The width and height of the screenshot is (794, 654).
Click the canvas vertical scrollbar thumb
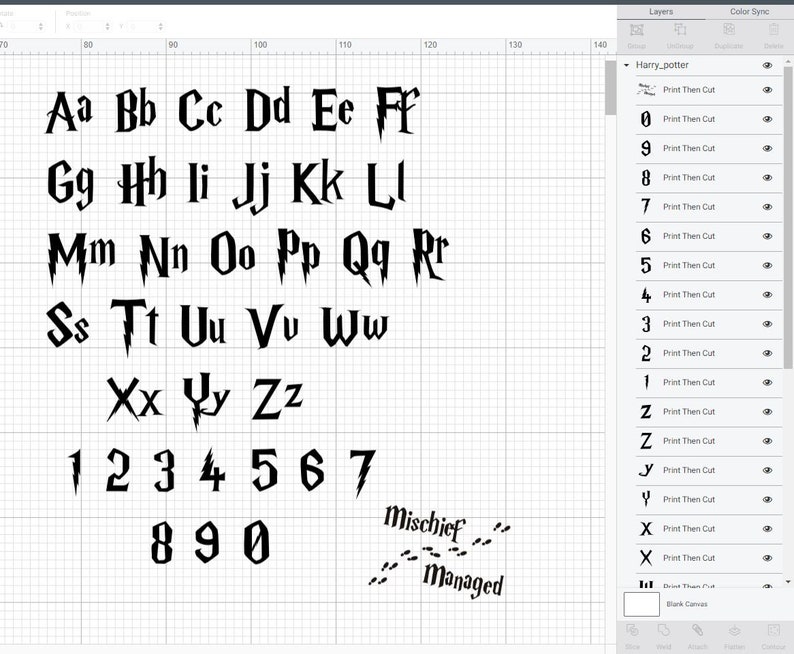coord(610,88)
